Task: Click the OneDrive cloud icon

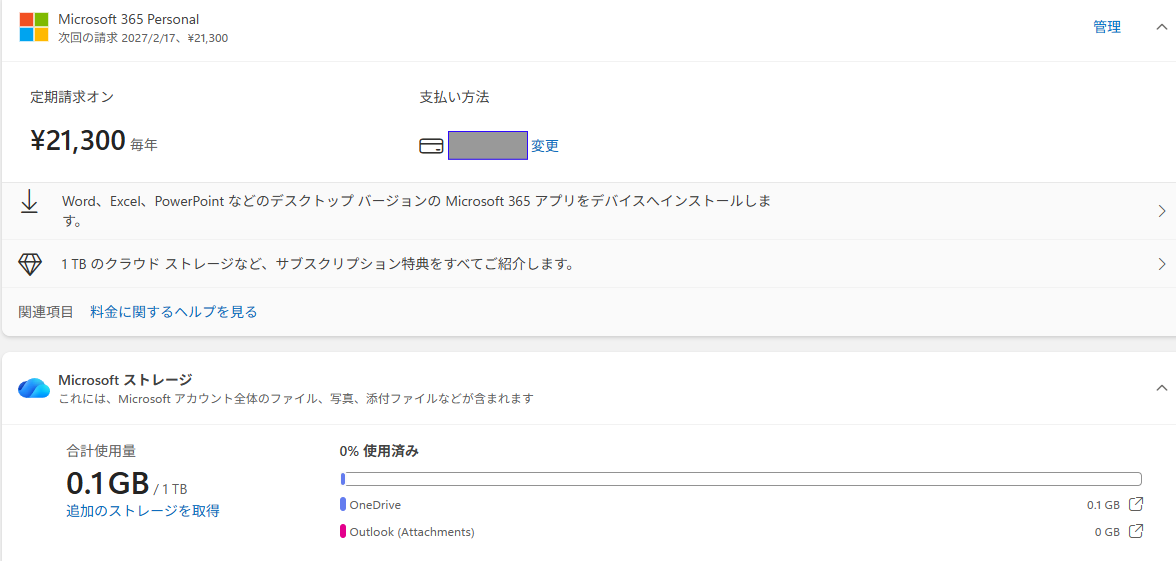Action: pos(34,388)
